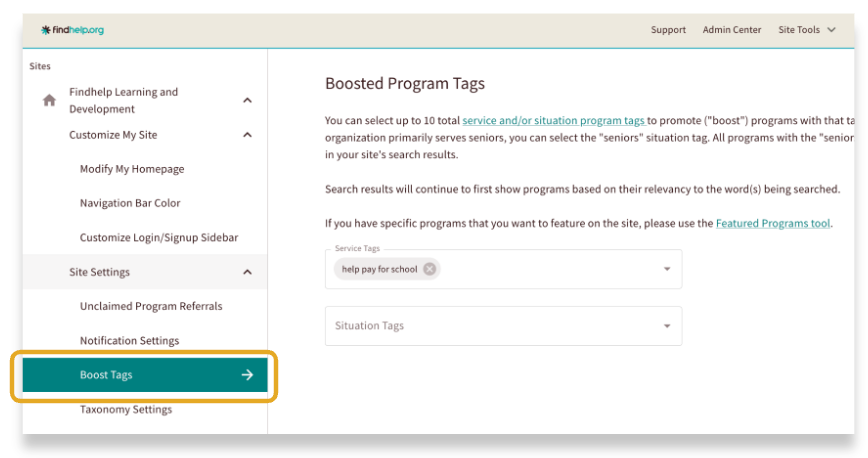Image resolution: width=868 pixels, height=458 pixels.
Task: Collapse the Customize My Site section
Action: [248, 135]
